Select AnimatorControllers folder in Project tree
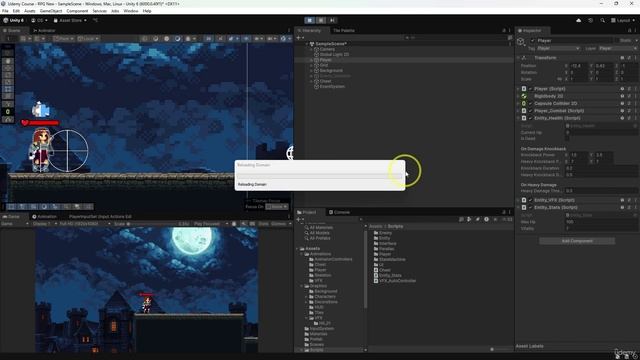 click(330, 260)
